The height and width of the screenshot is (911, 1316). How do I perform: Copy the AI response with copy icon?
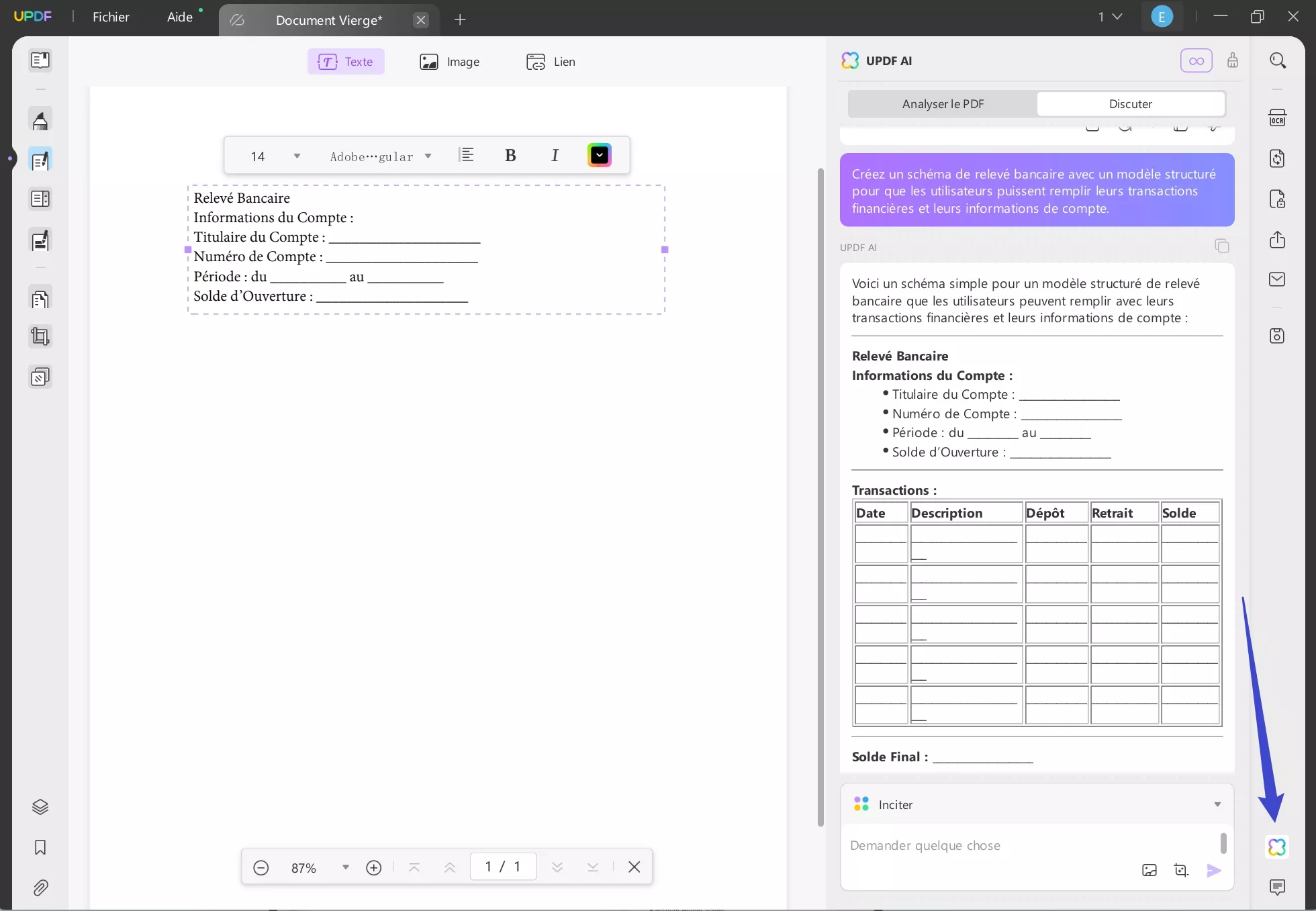1221,246
